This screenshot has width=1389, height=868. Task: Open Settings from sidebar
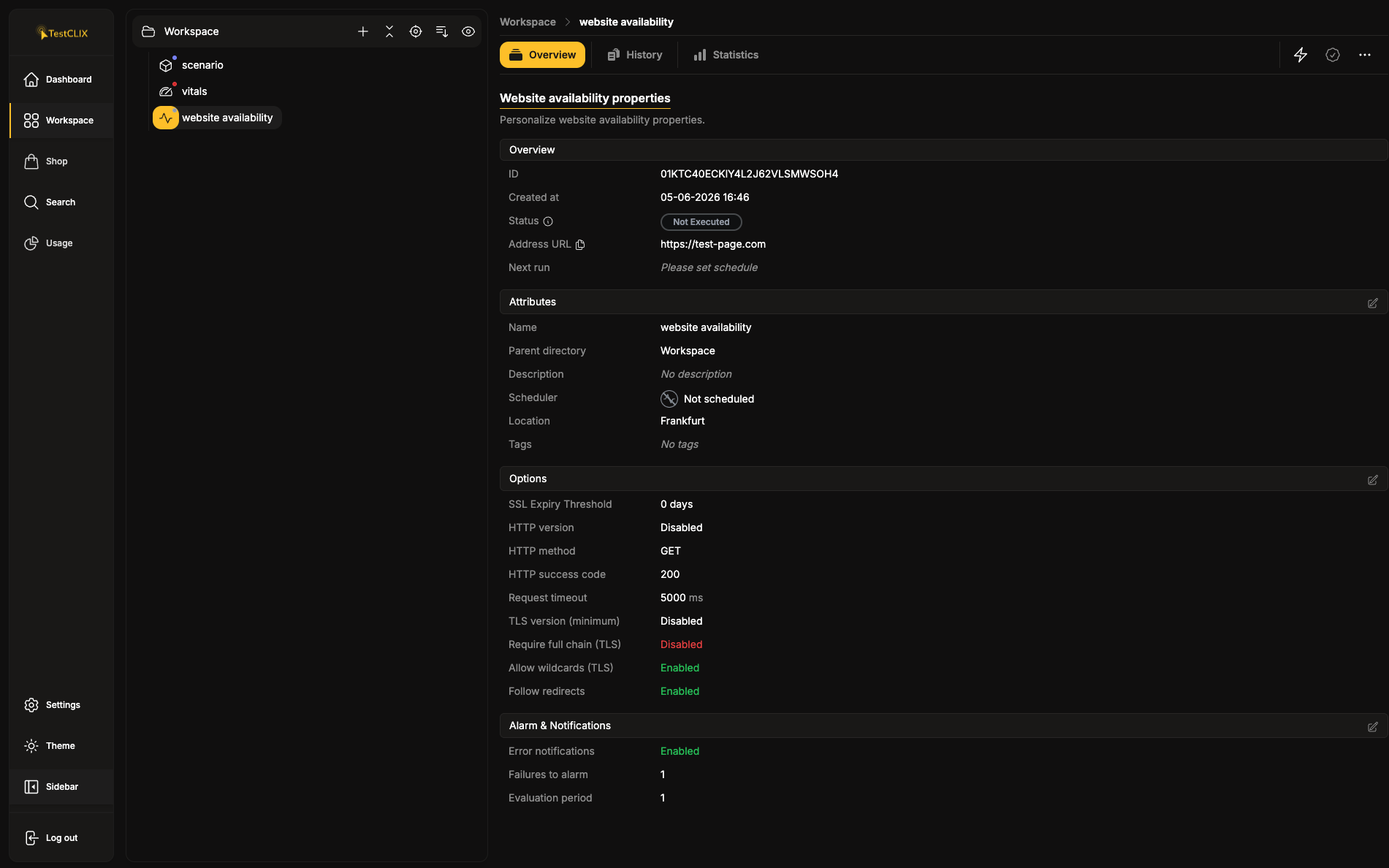[x=61, y=705]
